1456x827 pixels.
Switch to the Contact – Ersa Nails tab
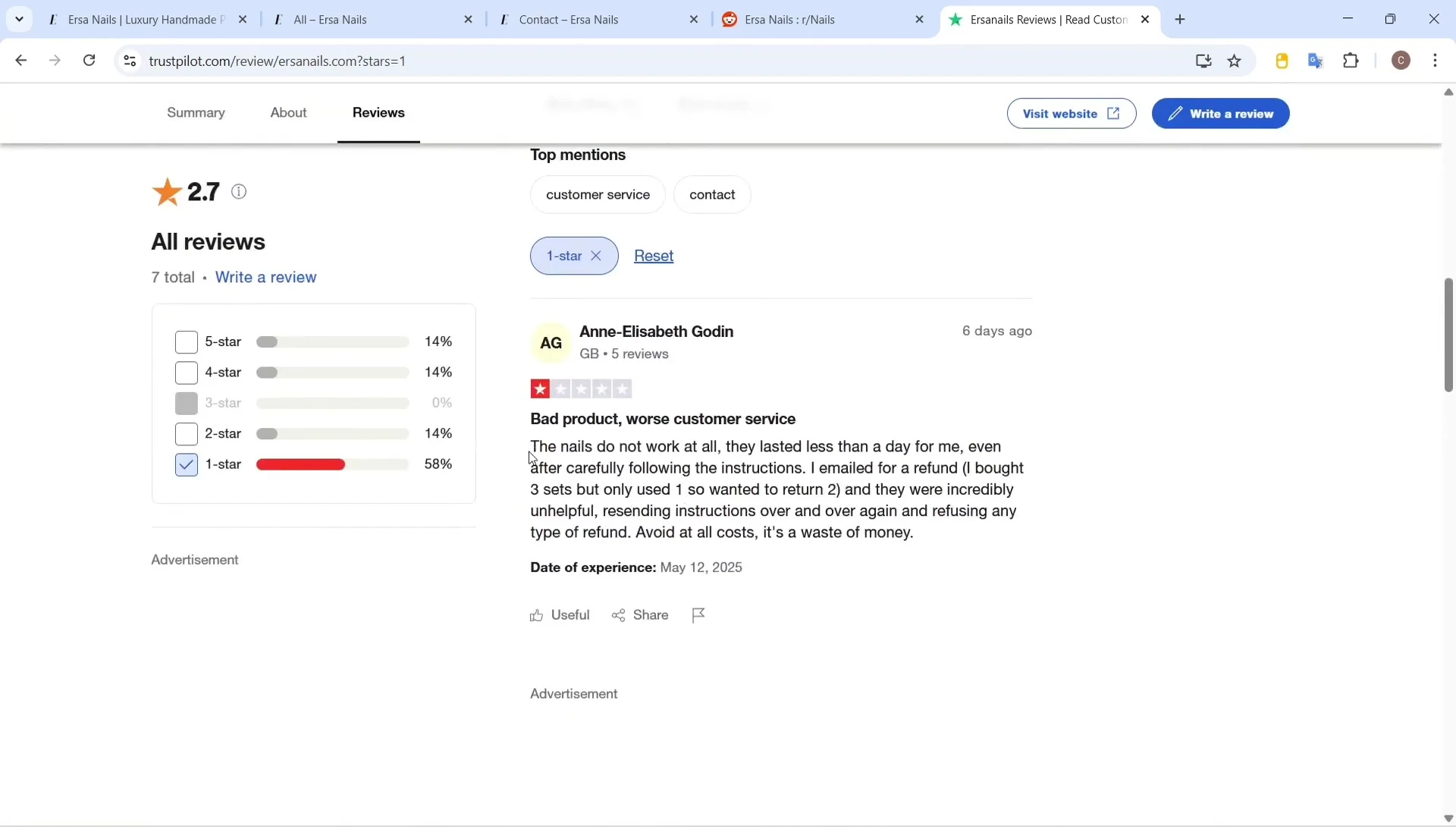pyautogui.click(x=598, y=20)
